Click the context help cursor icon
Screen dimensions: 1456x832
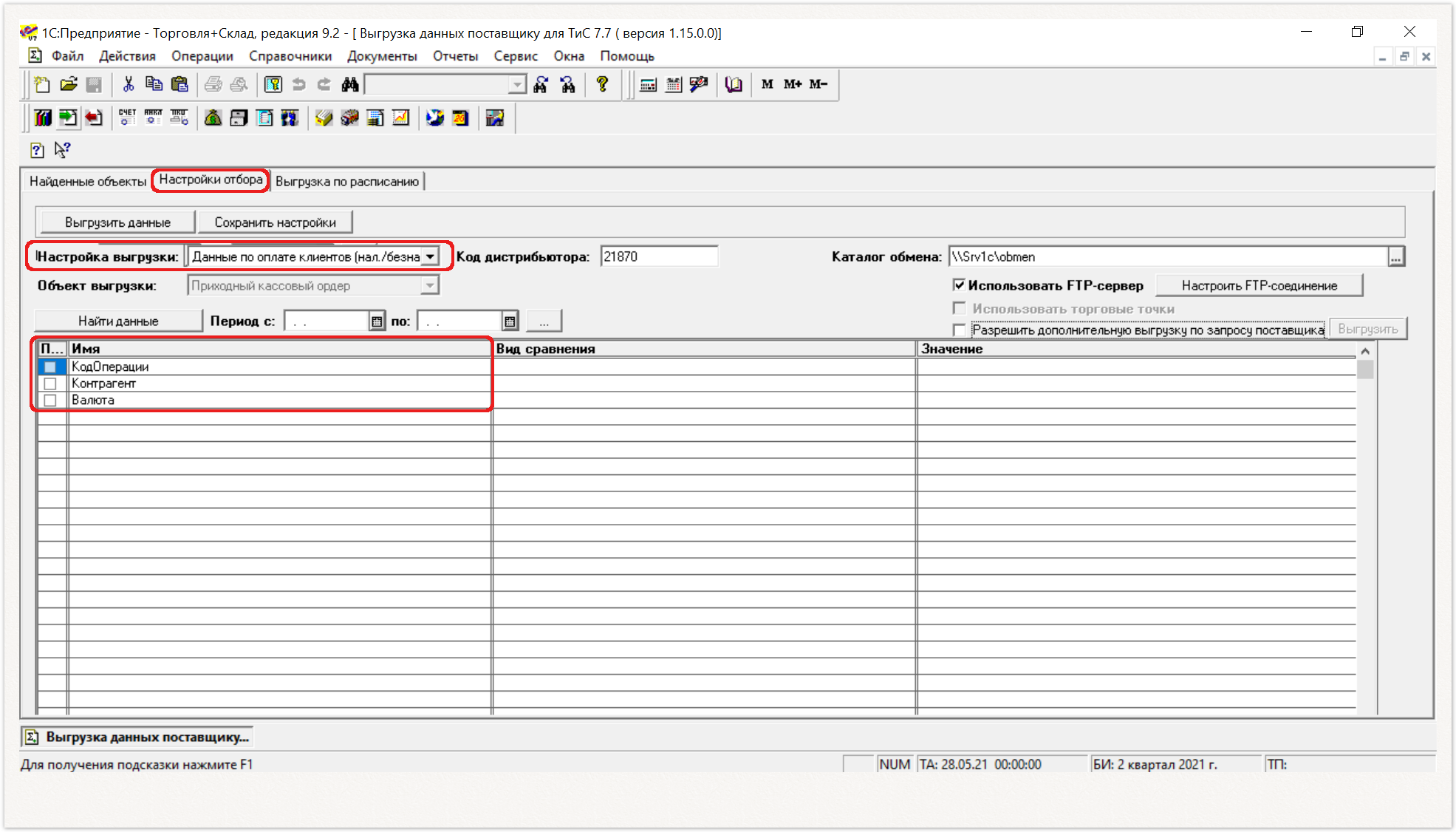coord(63,150)
